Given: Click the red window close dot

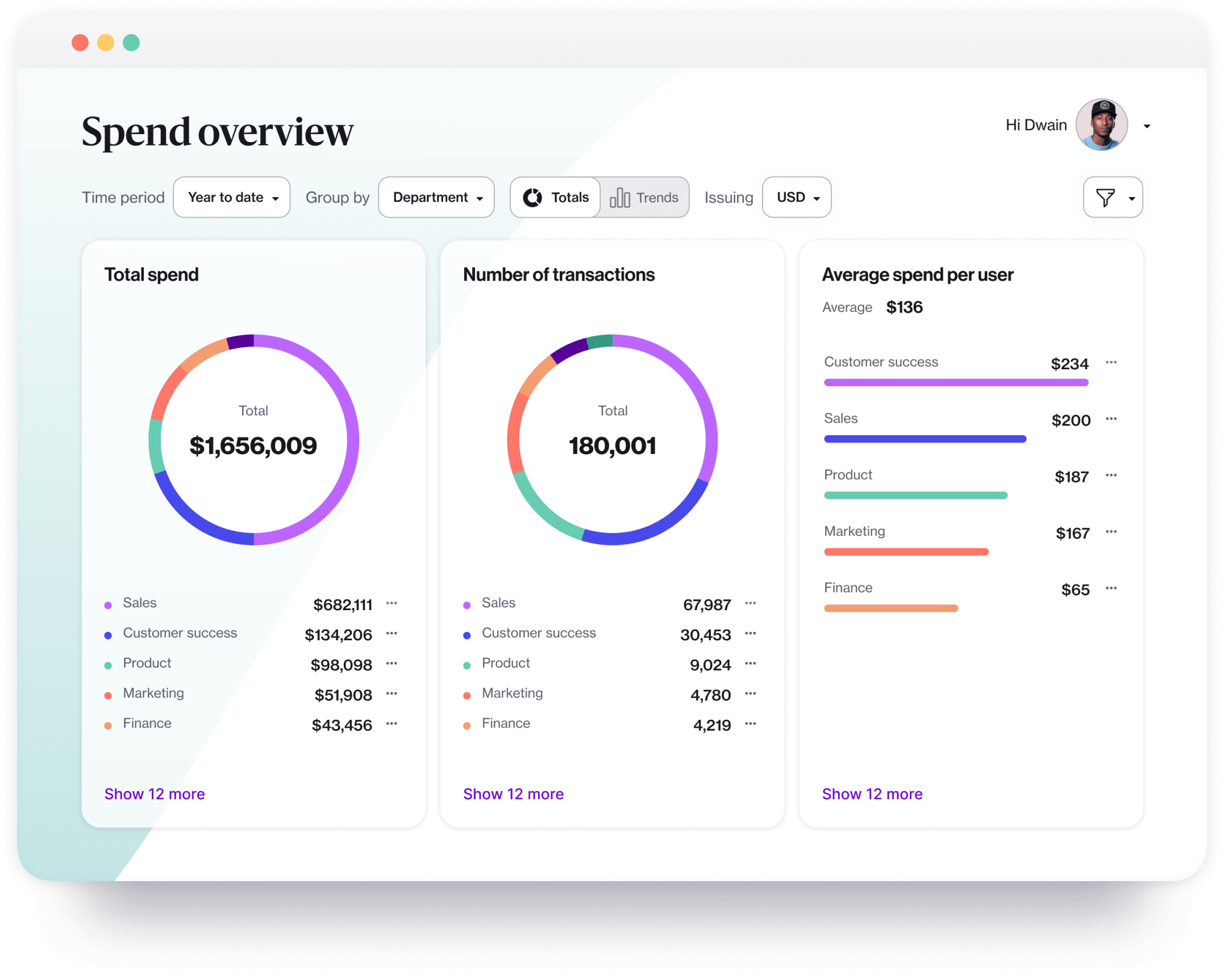Looking at the screenshot, I should pyautogui.click(x=80, y=43).
